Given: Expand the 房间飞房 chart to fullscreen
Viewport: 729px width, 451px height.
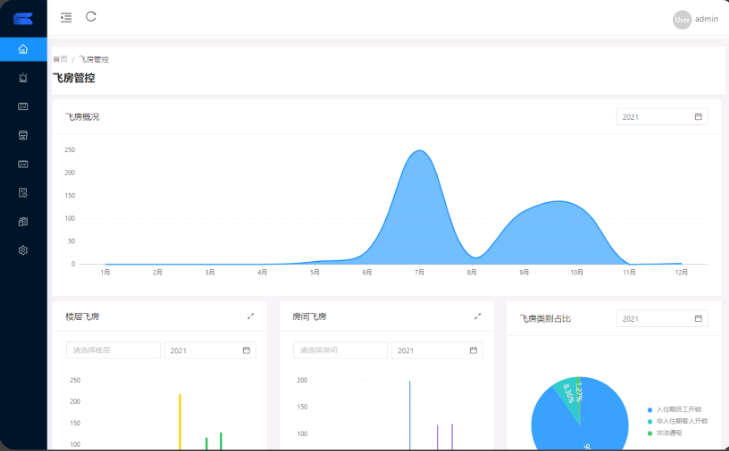Looking at the screenshot, I should click(477, 316).
